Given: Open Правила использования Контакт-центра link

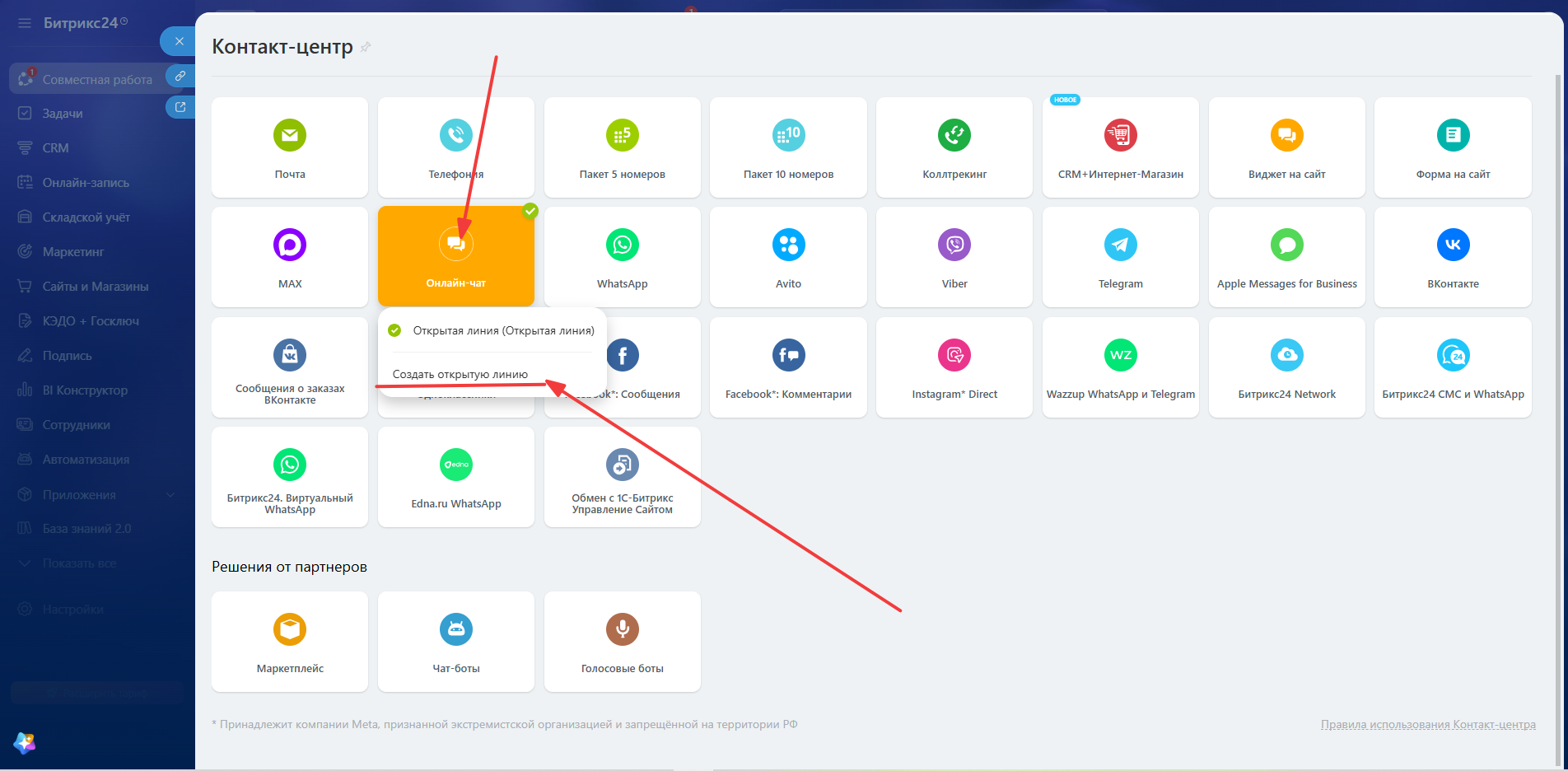Looking at the screenshot, I should [1428, 724].
